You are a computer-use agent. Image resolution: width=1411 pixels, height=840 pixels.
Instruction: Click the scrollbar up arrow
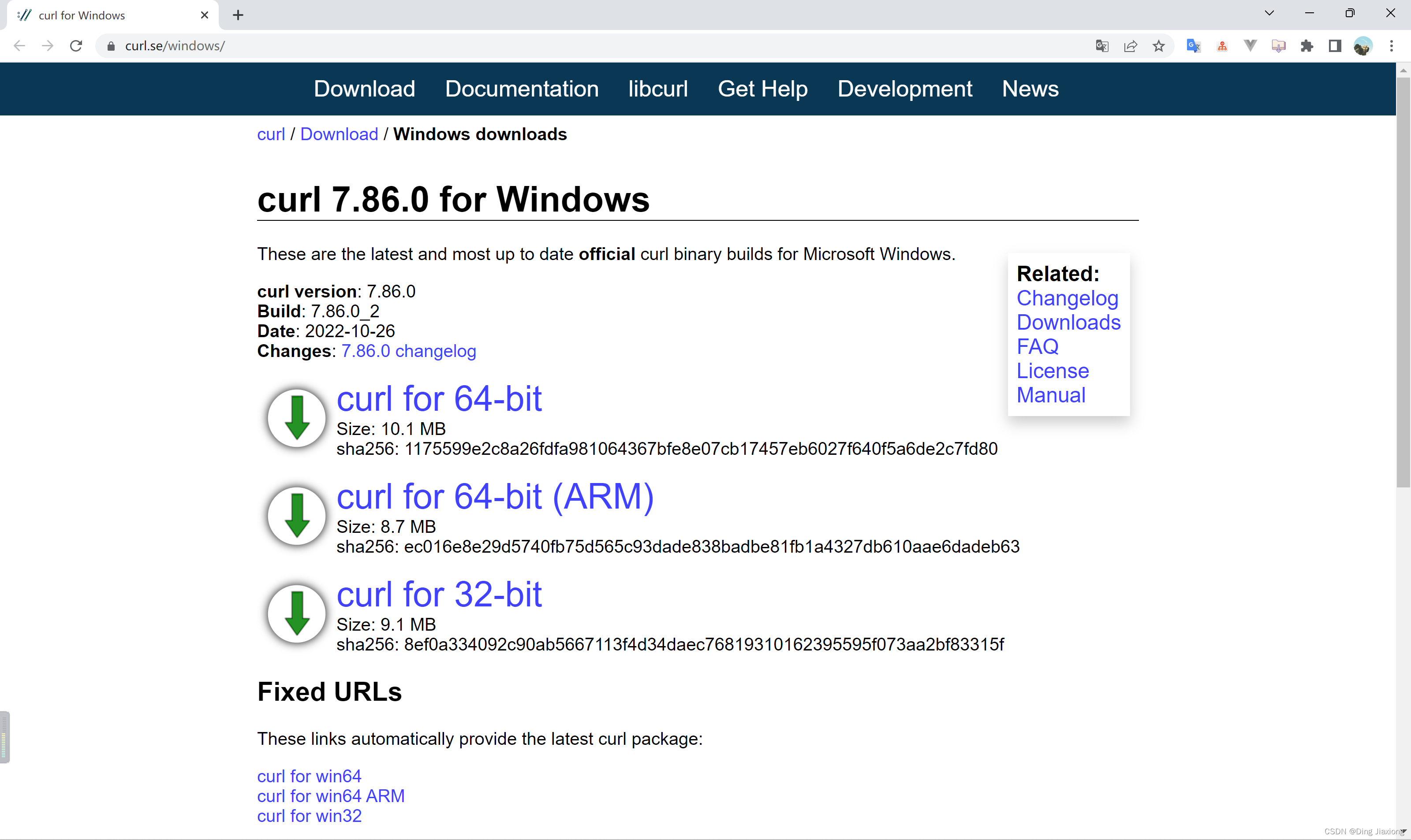[x=1403, y=70]
